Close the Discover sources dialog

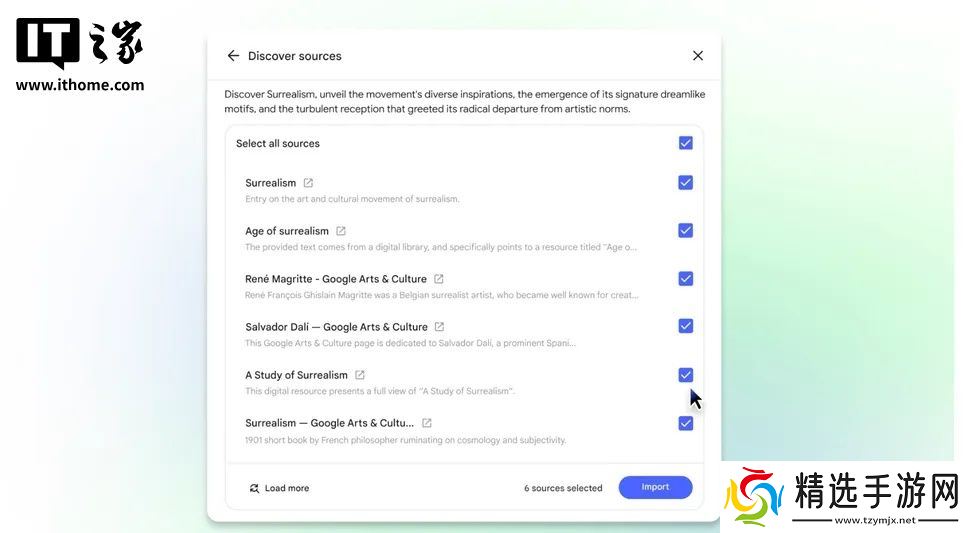698,56
